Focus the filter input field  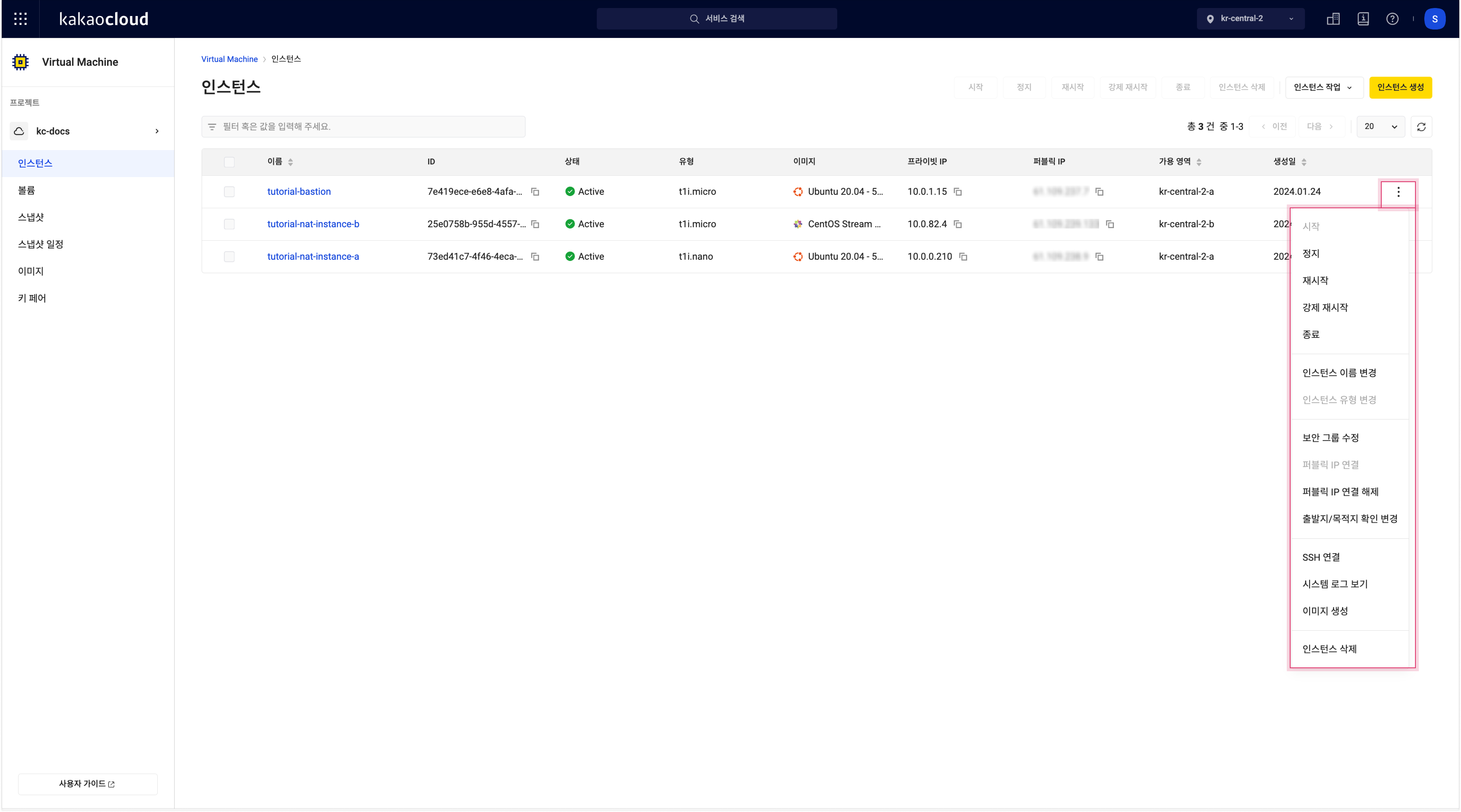363,126
